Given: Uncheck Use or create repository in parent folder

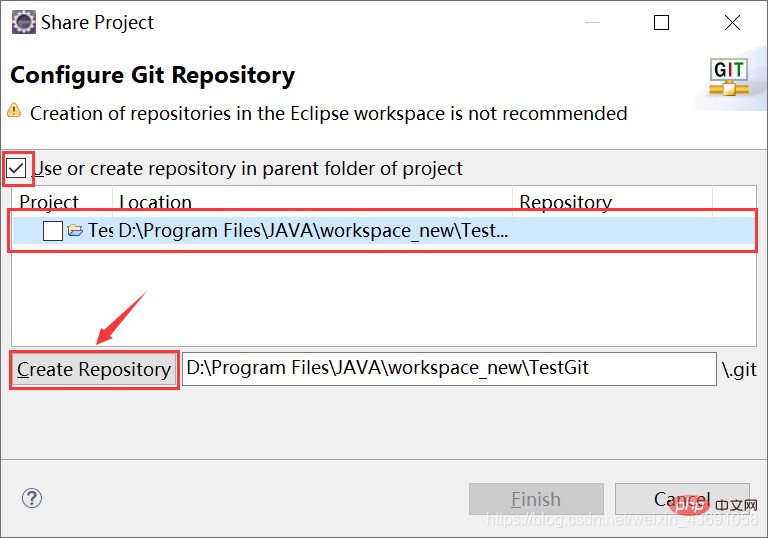Looking at the screenshot, I should click(x=16, y=169).
